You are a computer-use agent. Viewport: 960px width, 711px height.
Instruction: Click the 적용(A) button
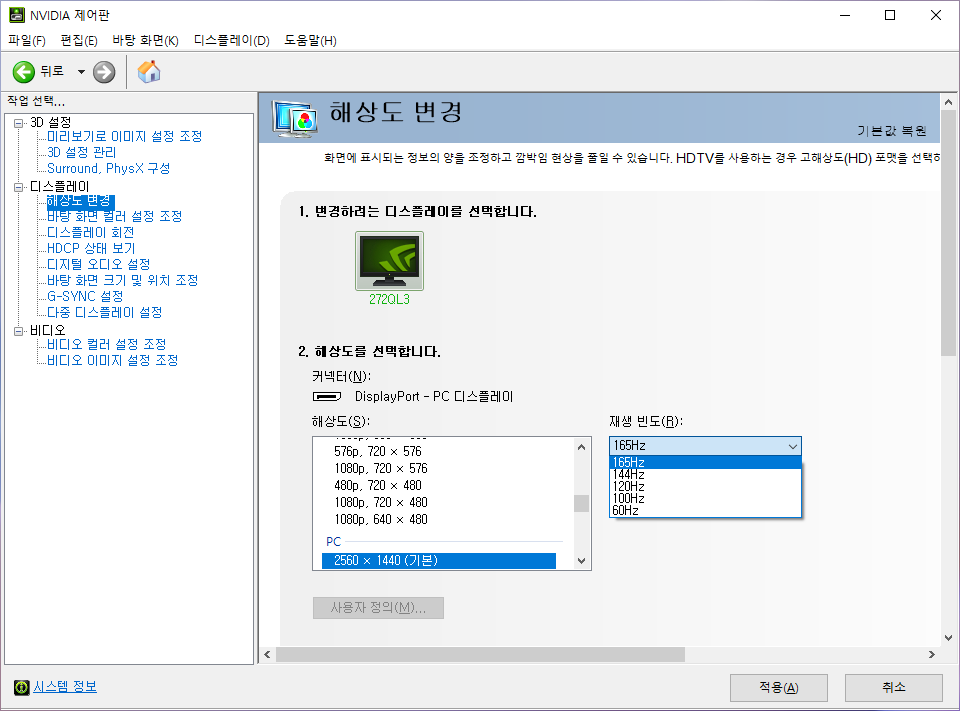click(x=779, y=688)
